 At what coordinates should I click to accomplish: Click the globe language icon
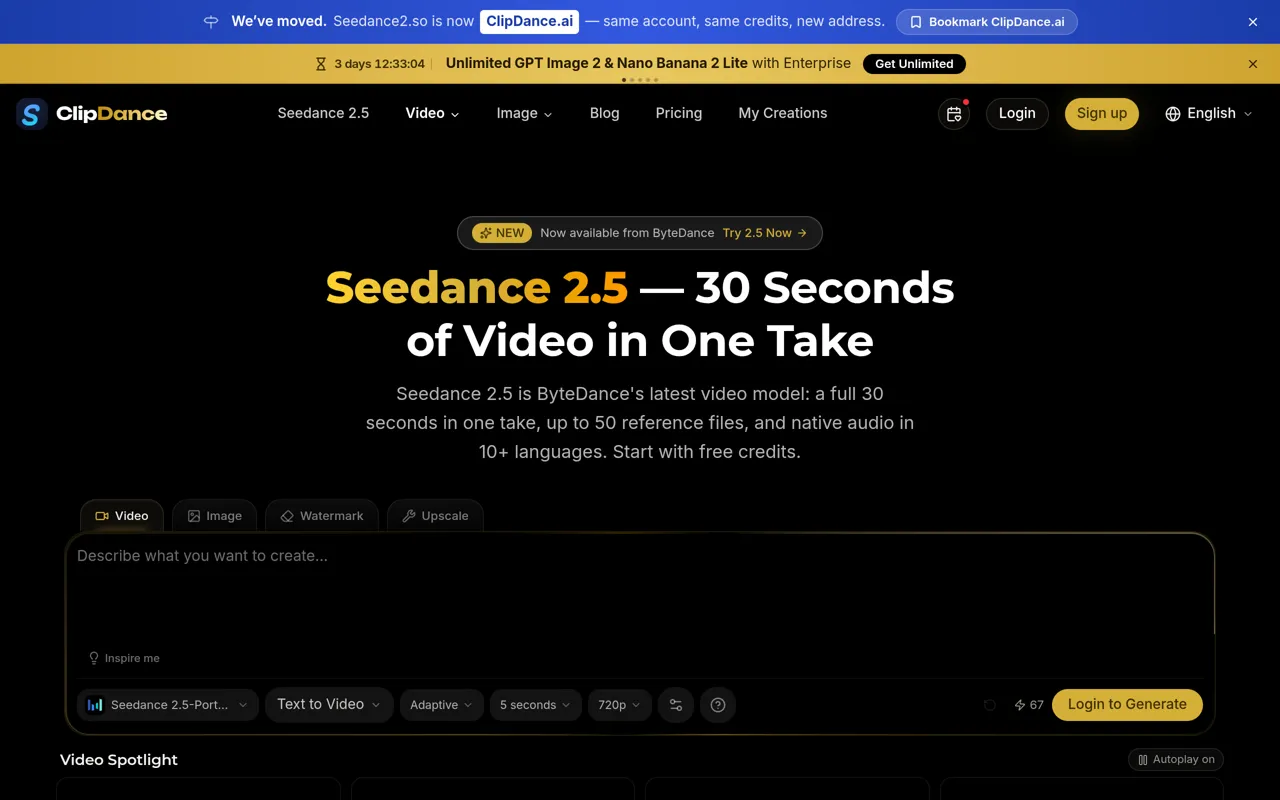pyautogui.click(x=1173, y=114)
